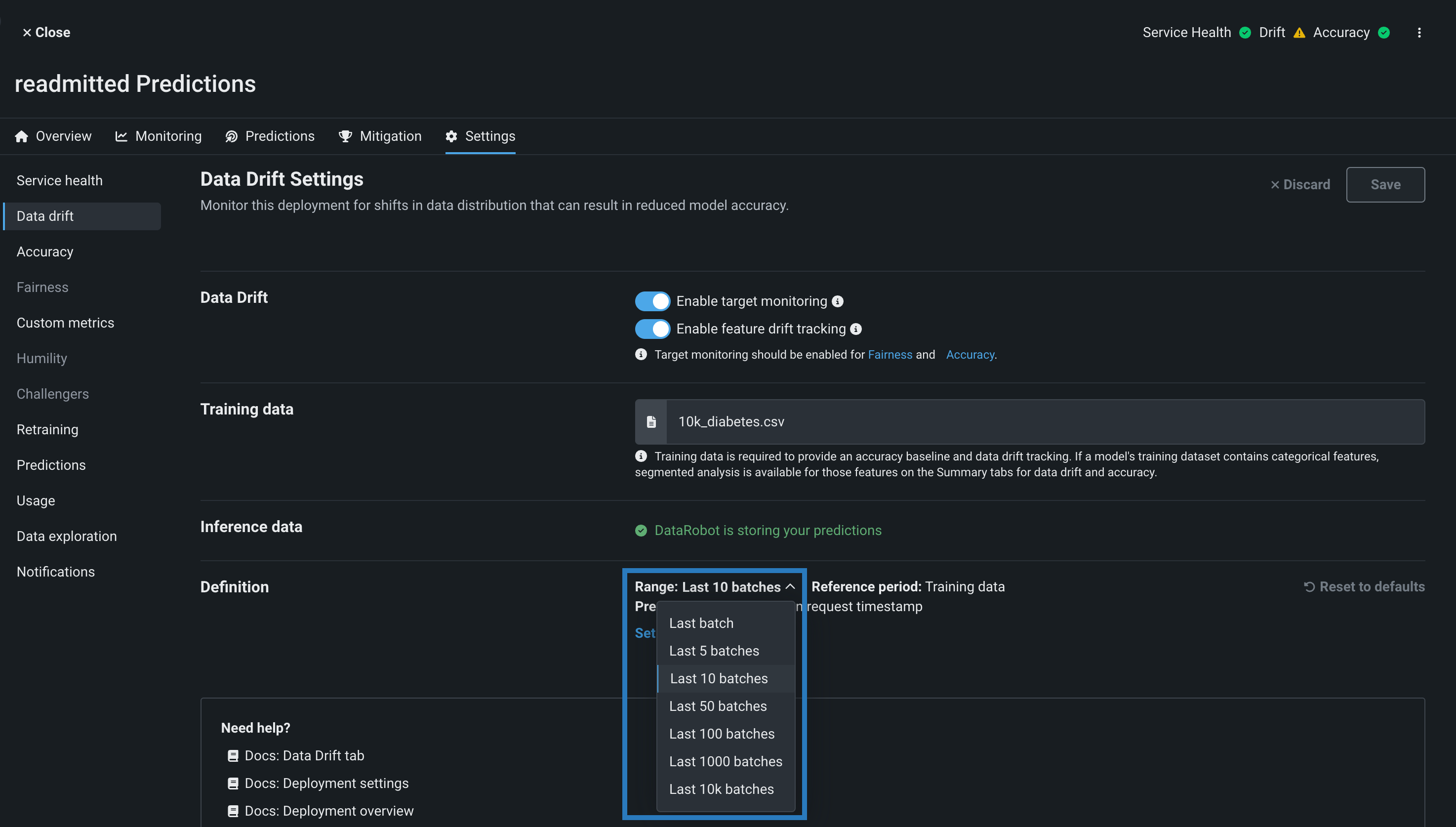The height and width of the screenshot is (827, 1456).
Task: Click the Docs: Data Drift tab book icon
Action: 232,755
